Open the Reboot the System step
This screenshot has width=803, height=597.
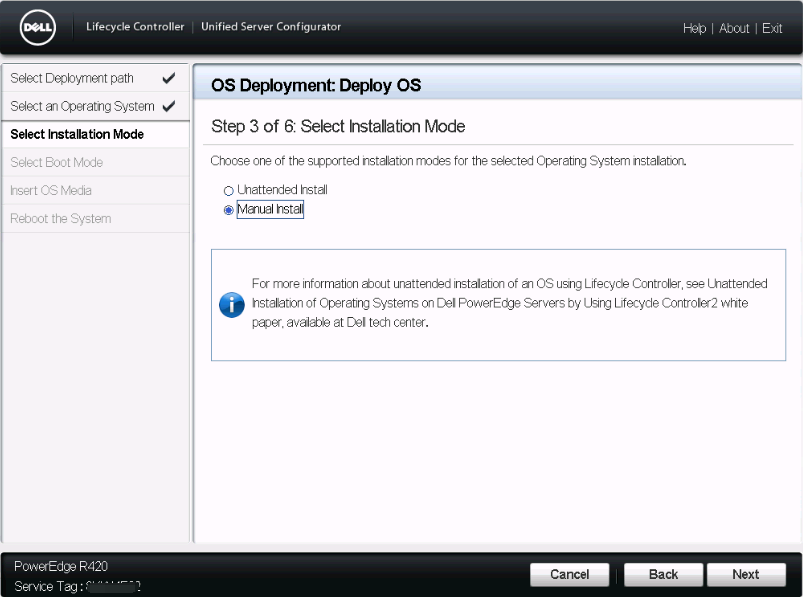coord(60,218)
